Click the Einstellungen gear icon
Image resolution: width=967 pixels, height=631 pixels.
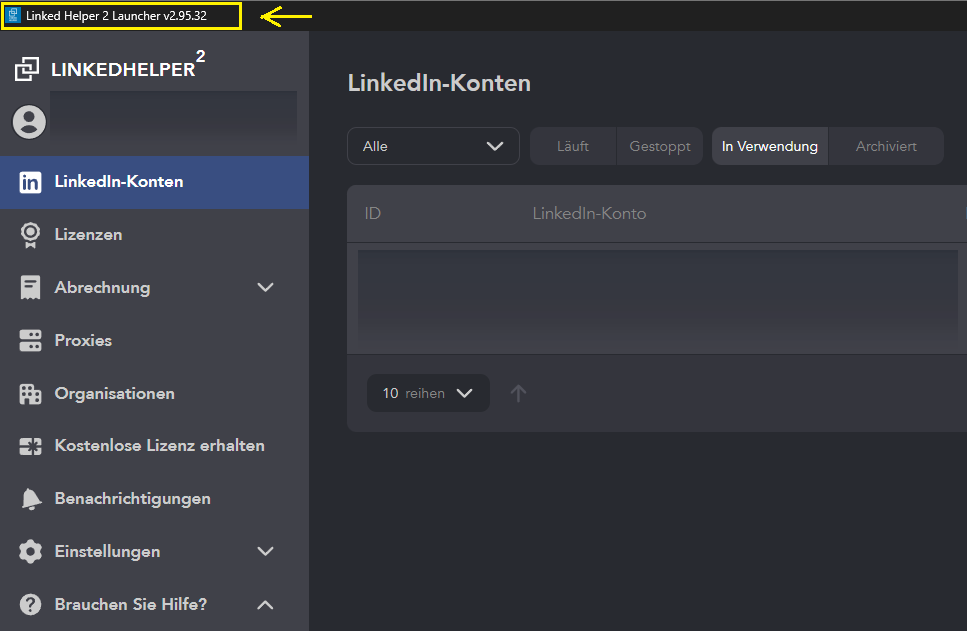pyautogui.click(x=31, y=552)
